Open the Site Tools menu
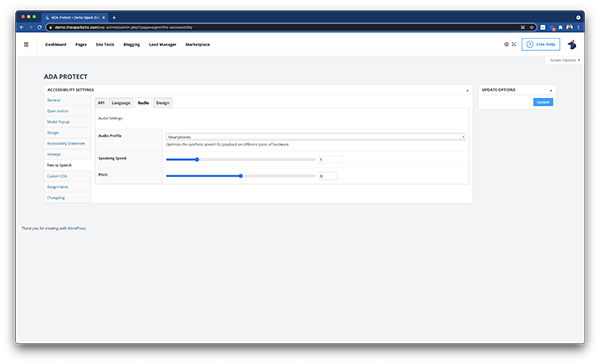The height and width of the screenshot is (364, 600). pyautogui.click(x=105, y=44)
